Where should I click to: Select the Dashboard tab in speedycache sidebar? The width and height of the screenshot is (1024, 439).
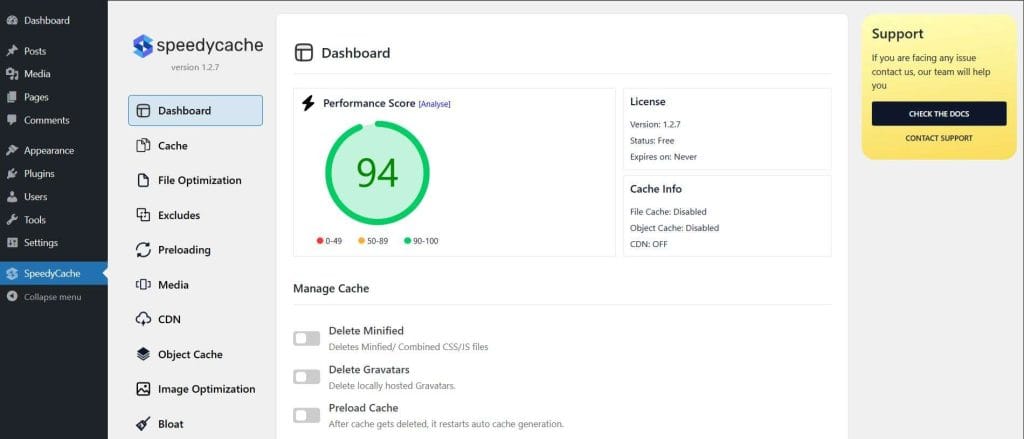point(195,110)
